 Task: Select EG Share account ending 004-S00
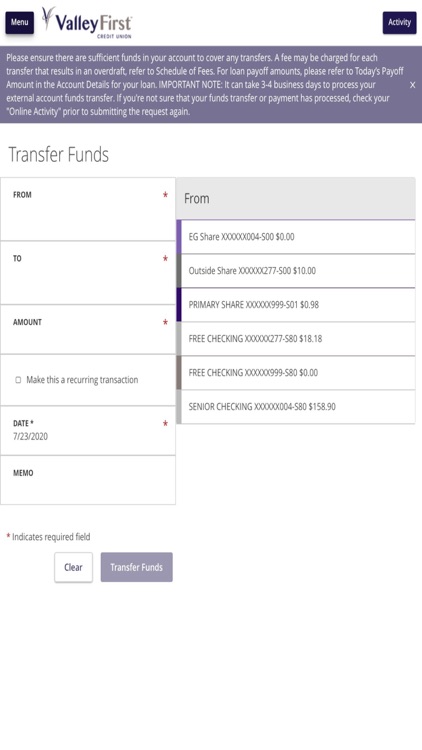tap(296, 237)
